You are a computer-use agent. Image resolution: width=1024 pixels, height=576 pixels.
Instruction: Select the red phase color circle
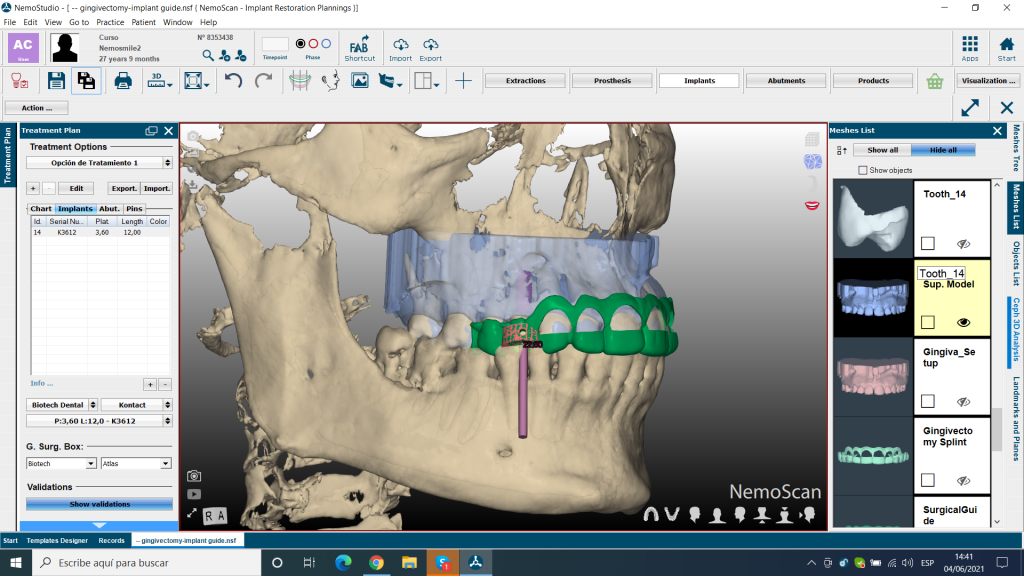tap(313, 44)
